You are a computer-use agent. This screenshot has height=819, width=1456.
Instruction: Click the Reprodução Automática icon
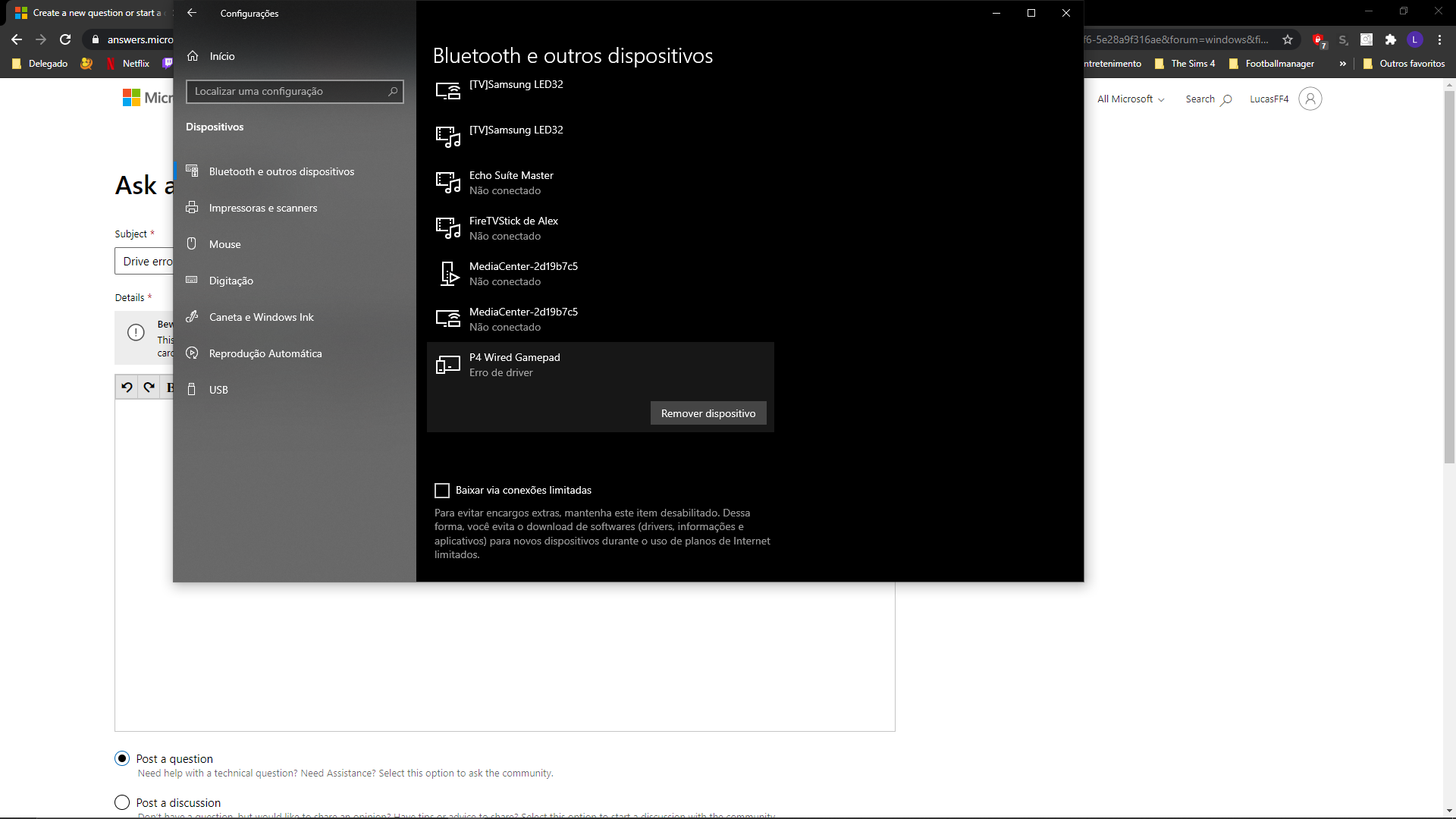[192, 353]
